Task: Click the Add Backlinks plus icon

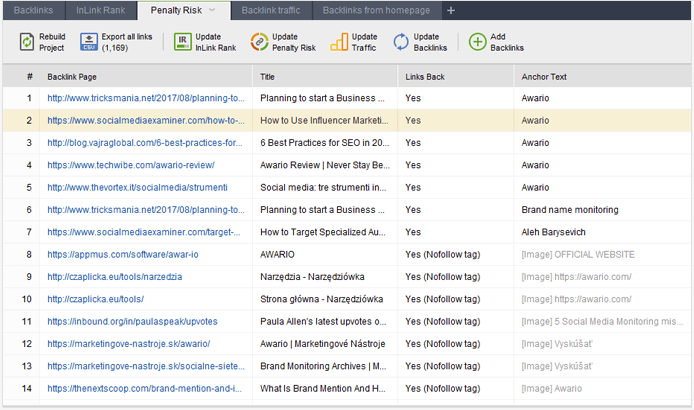Action: click(x=478, y=42)
